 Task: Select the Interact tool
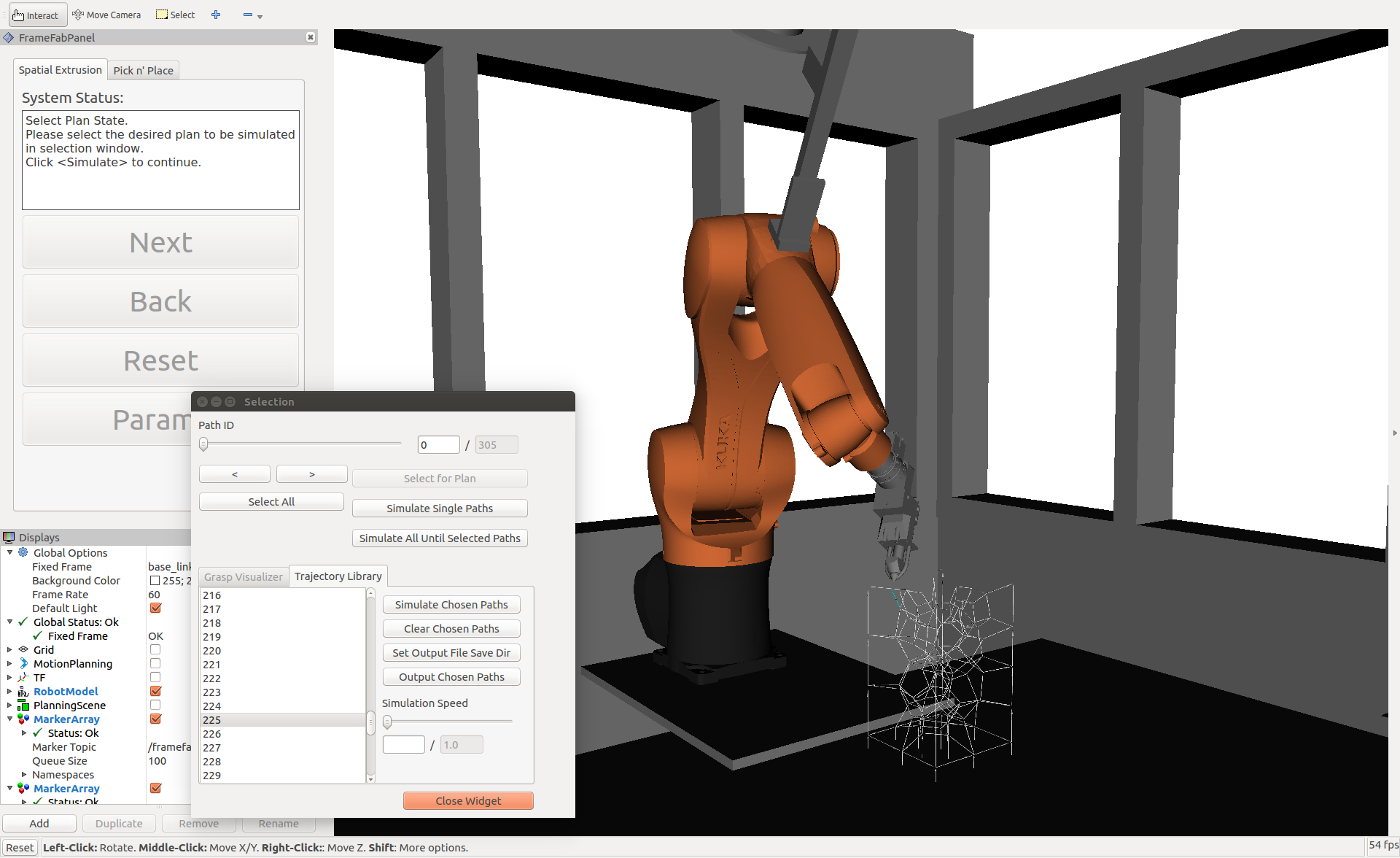[x=36, y=15]
